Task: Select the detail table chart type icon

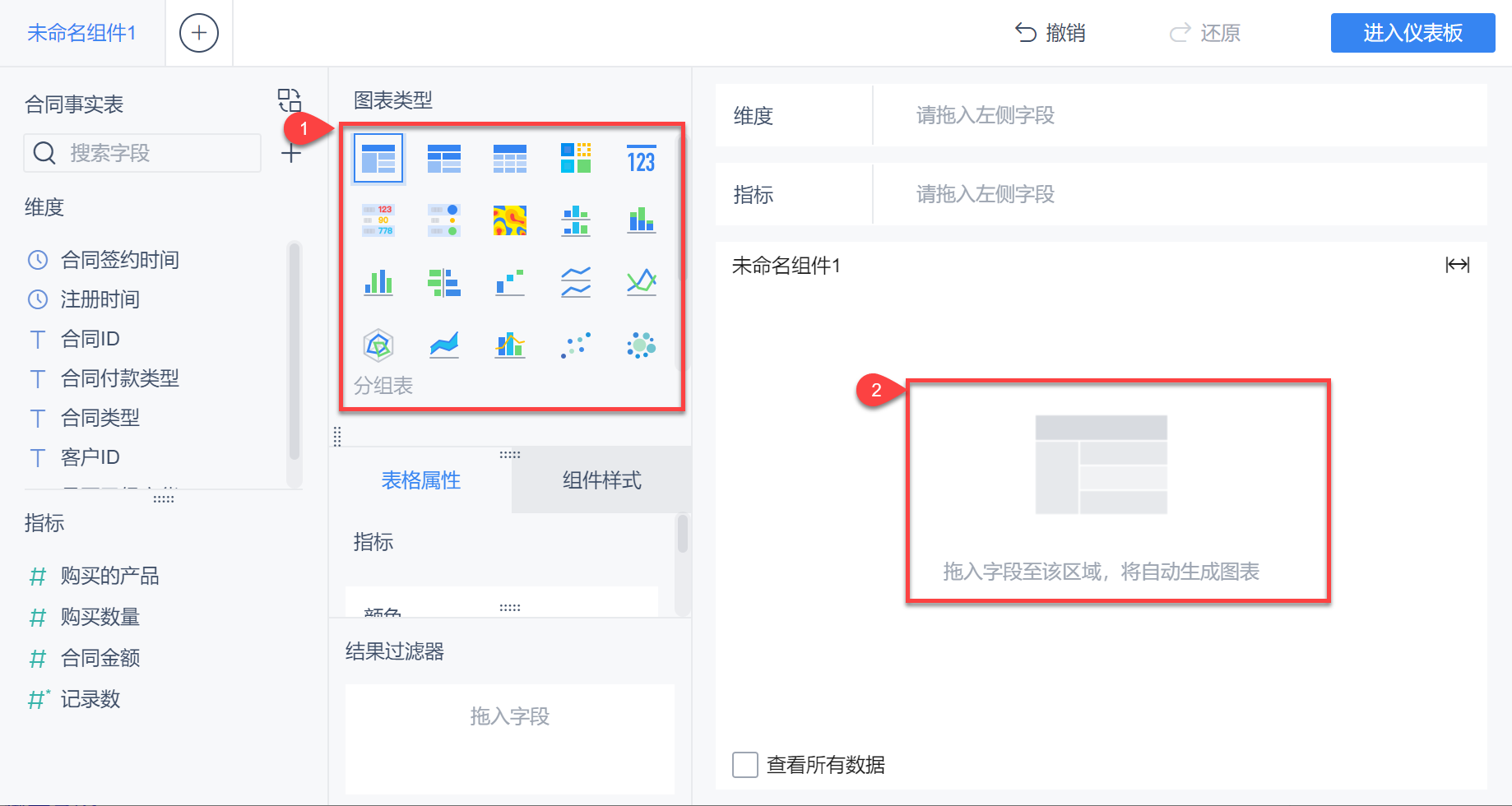Action: tap(510, 158)
